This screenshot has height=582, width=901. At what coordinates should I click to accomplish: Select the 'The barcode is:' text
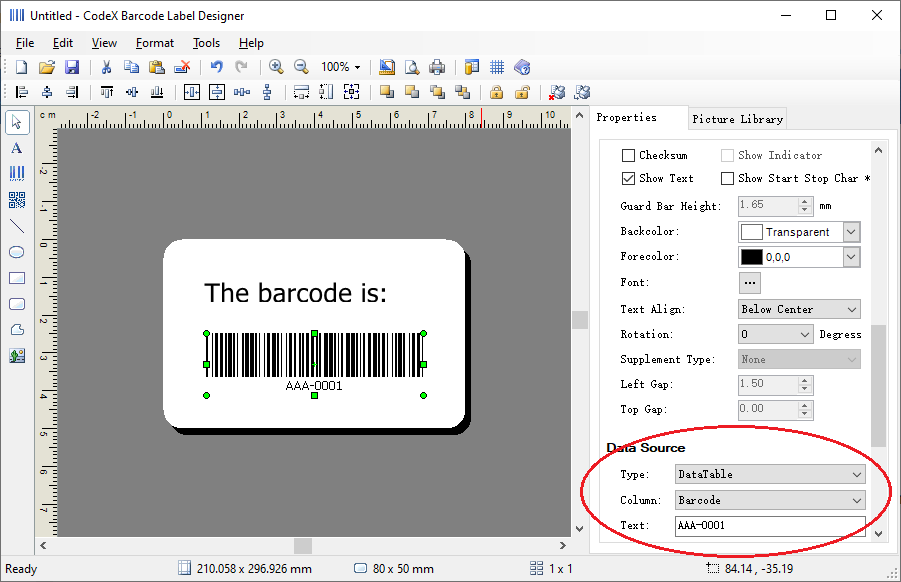295,293
